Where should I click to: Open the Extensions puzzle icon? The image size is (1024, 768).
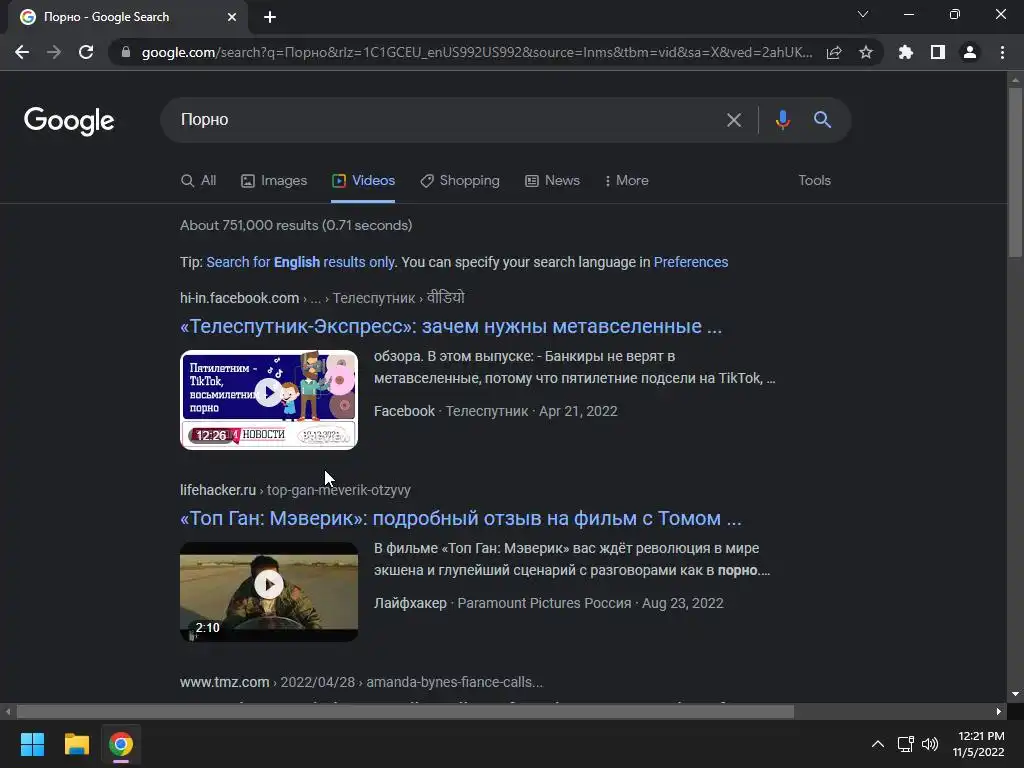(x=906, y=52)
